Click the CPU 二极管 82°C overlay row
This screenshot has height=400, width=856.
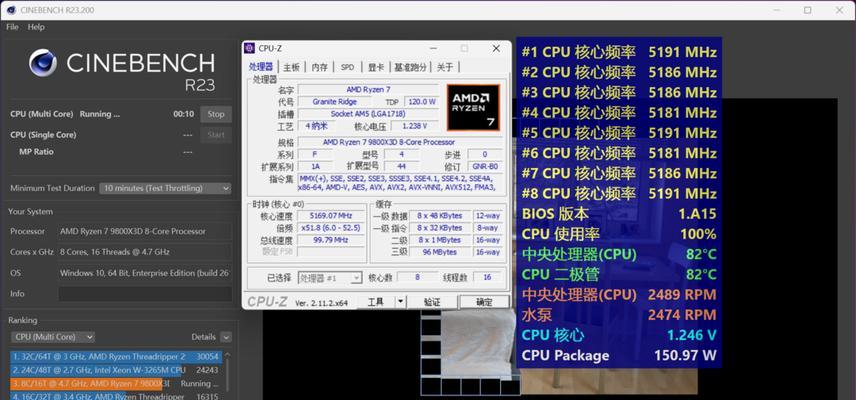(x=619, y=274)
